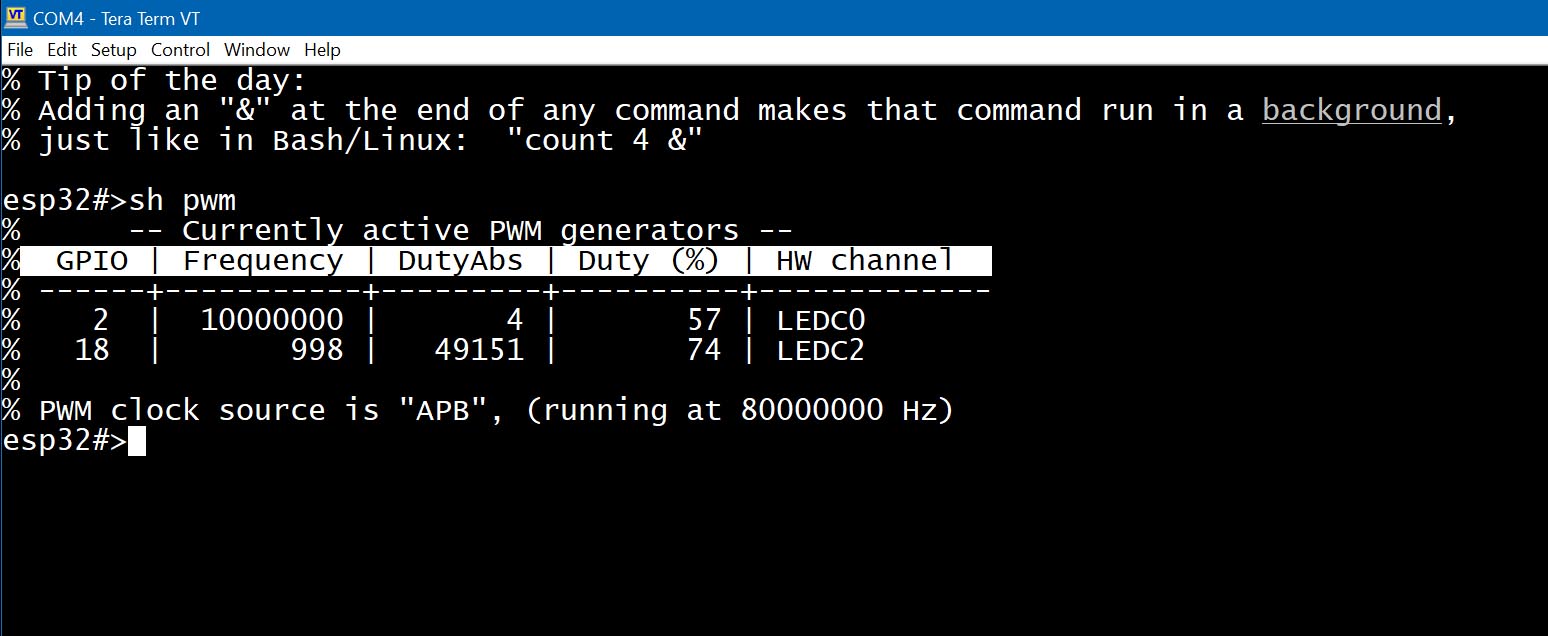
Task: Open the Edit menu
Action: [62, 50]
